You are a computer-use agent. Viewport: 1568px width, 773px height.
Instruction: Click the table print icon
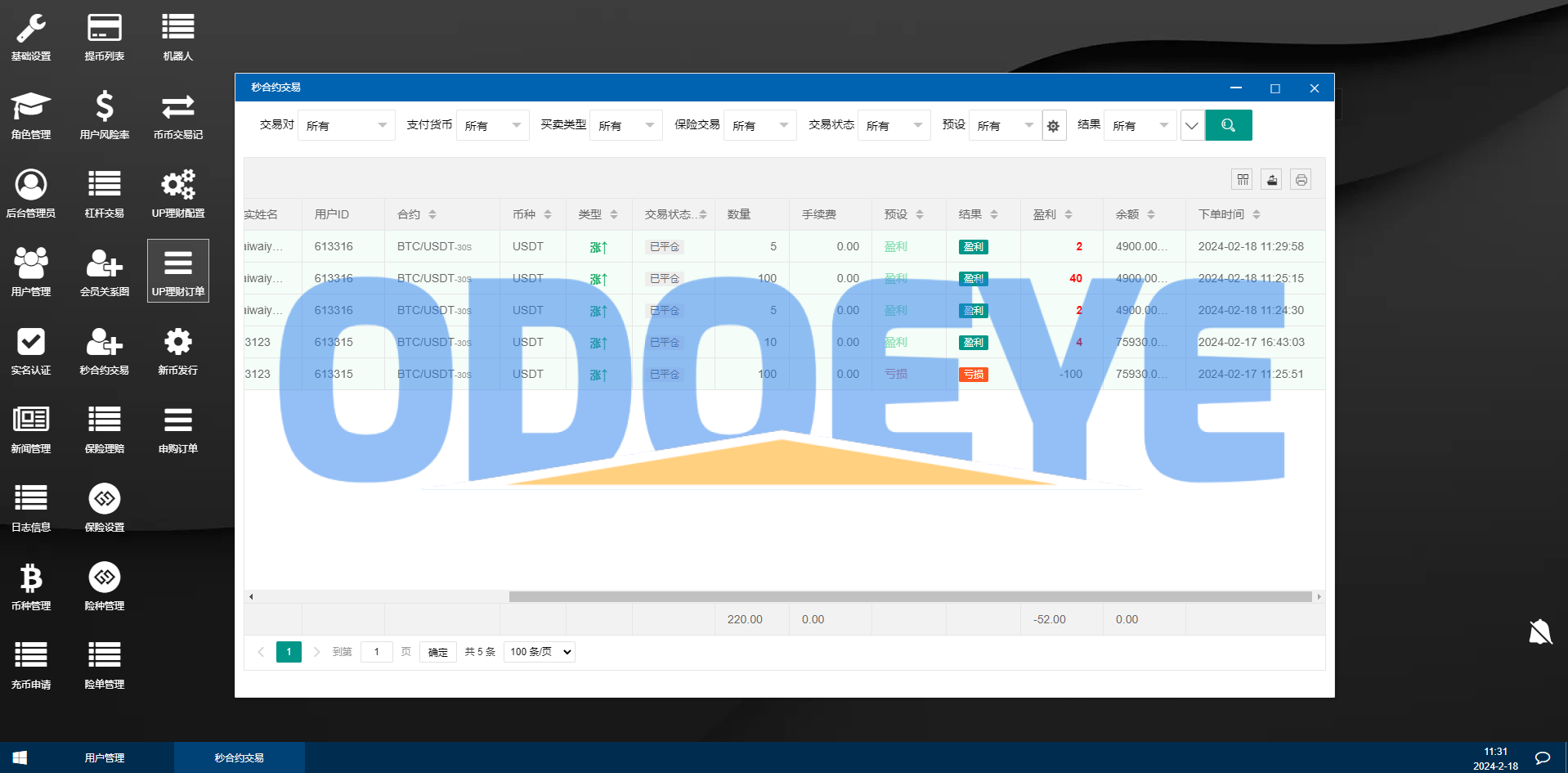(1301, 179)
